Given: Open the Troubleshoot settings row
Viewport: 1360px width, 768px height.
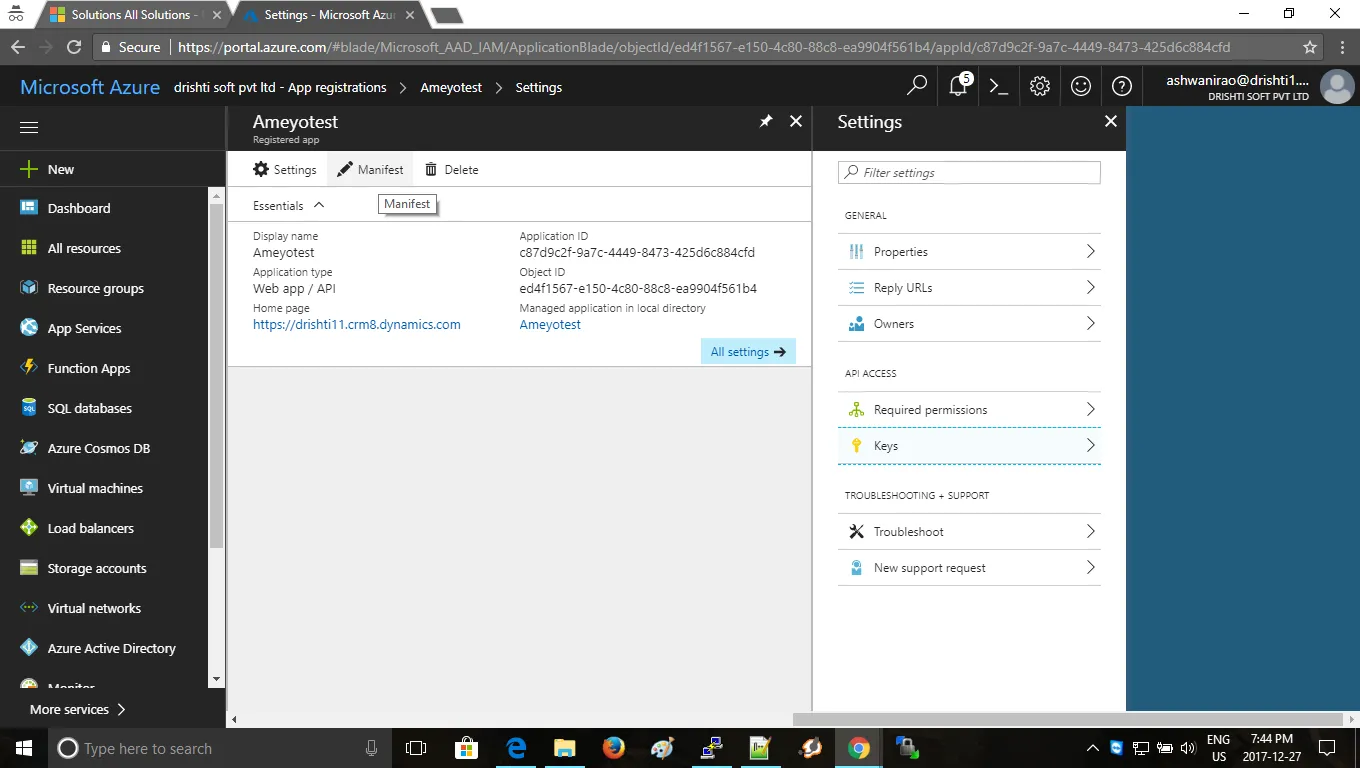Looking at the screenshot, I should [x=969, y=532].
